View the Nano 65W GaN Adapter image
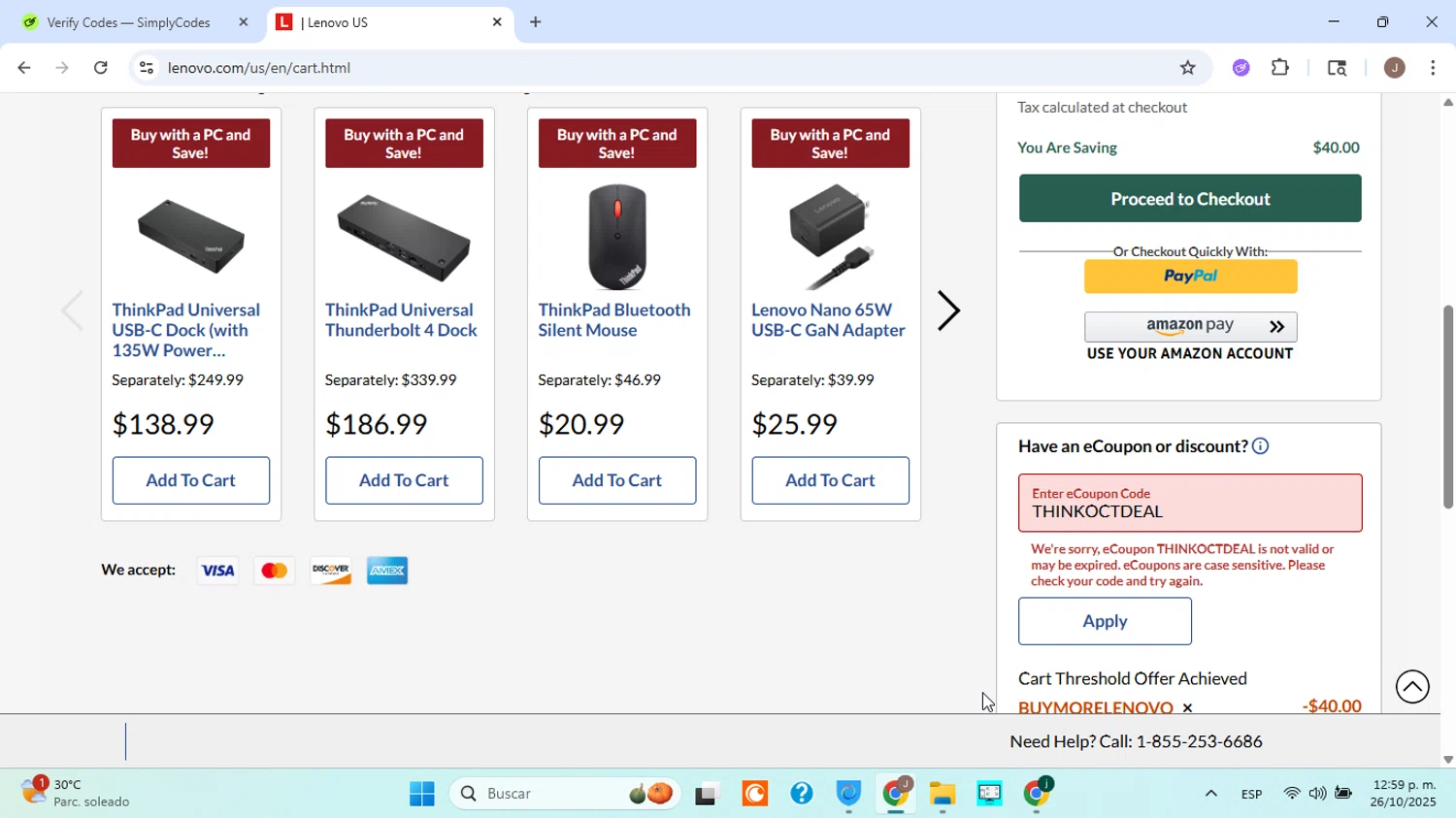 point(831,237)
